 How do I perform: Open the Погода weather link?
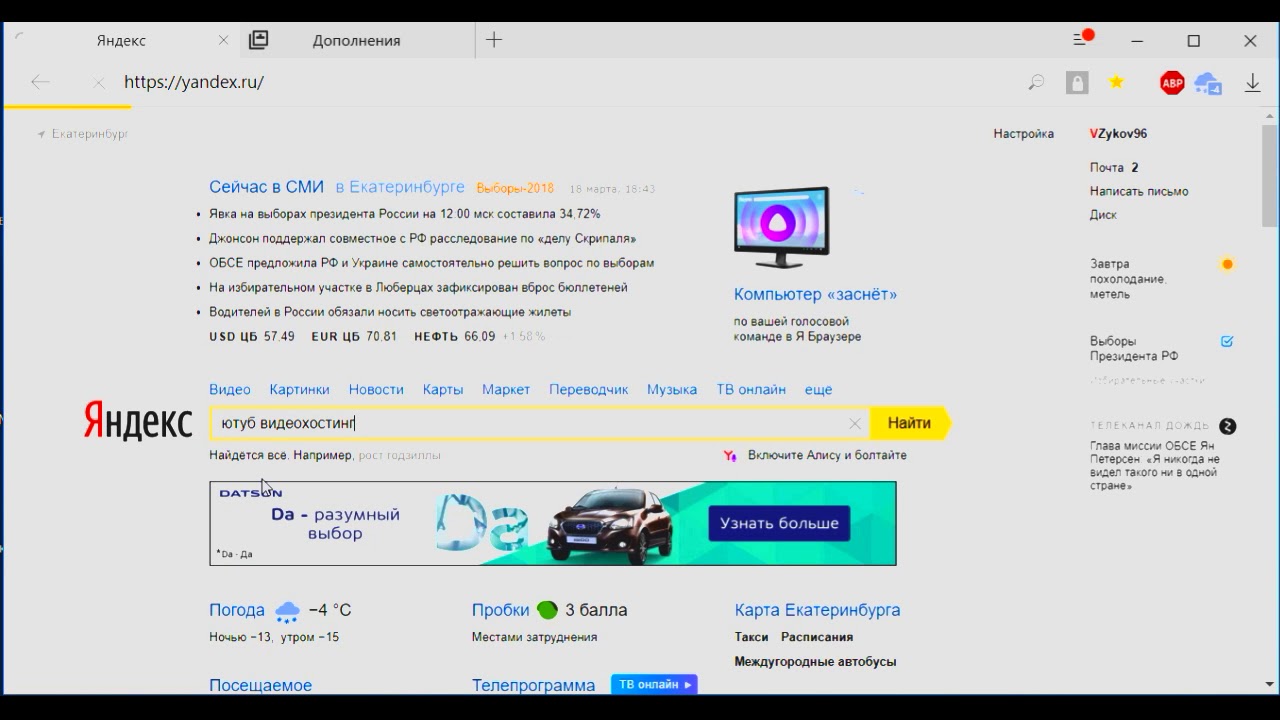237,610
